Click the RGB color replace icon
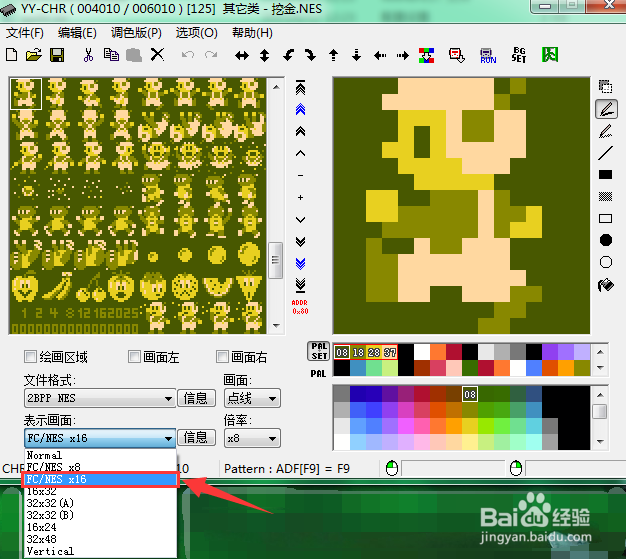The image size is (626, 559). (426, 55)
